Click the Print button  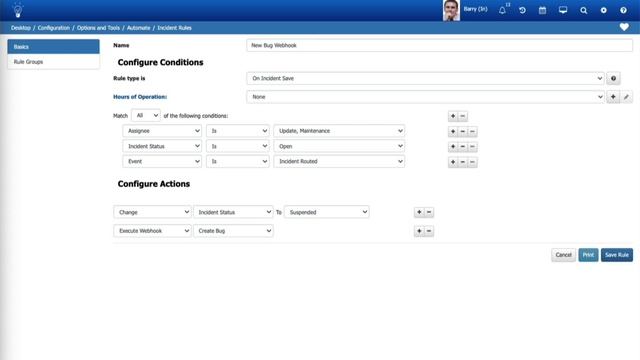(588, 255)
